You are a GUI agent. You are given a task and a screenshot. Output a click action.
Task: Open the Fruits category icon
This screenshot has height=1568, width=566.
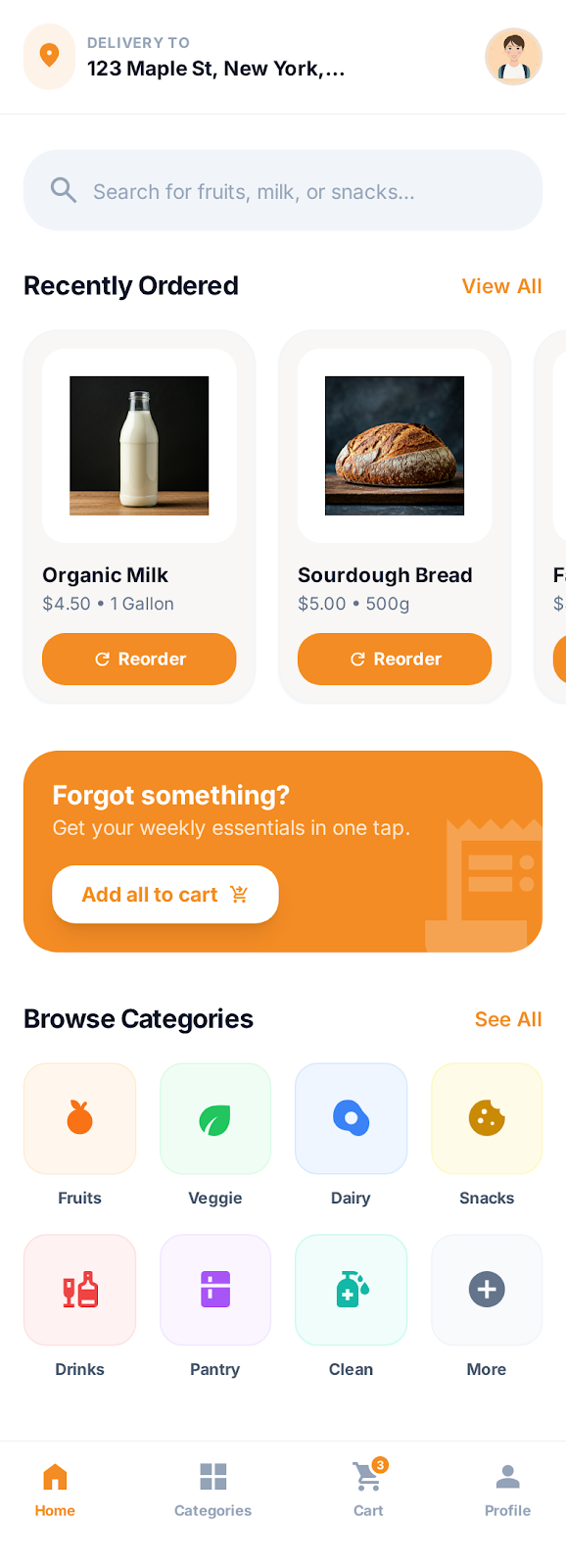pyautogui.click(x=79, y=1118)
